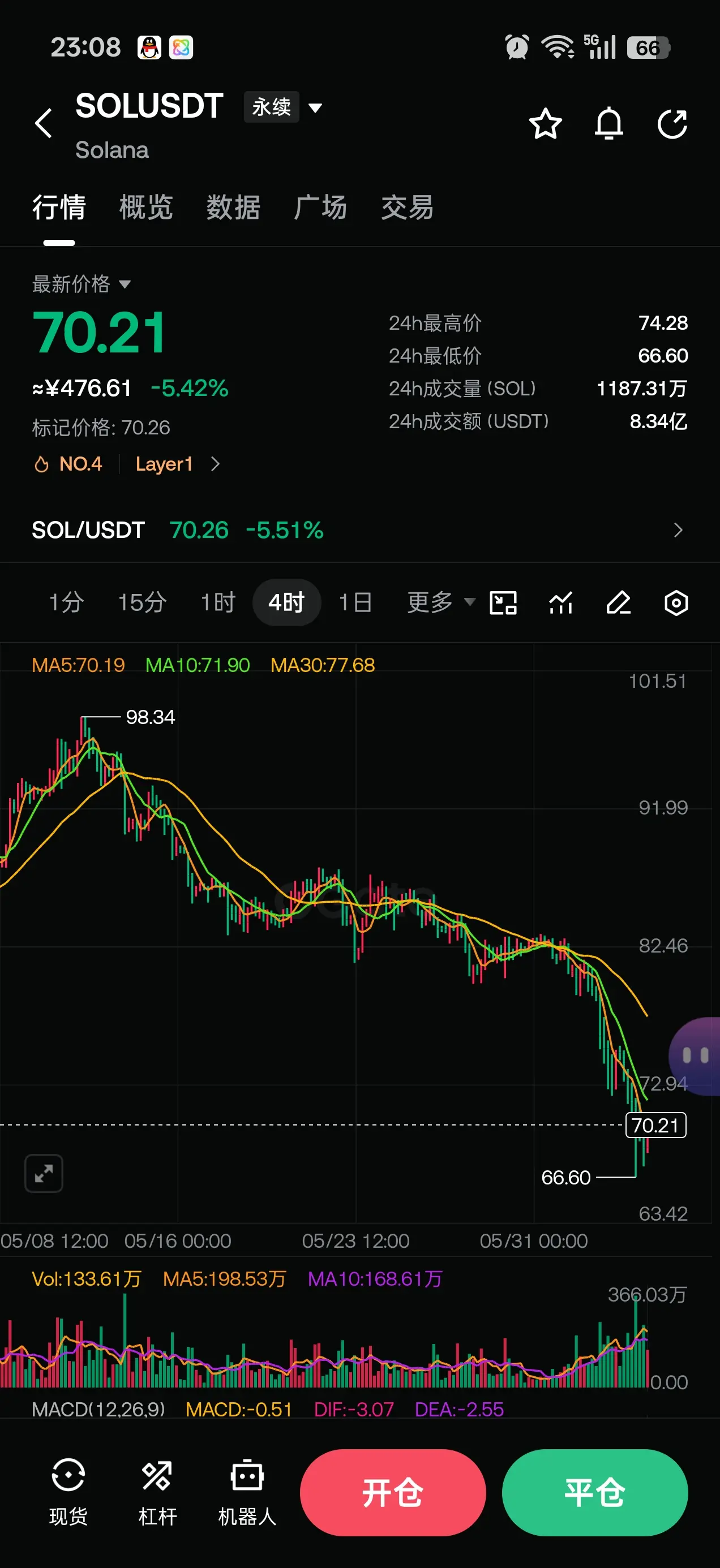Image resolution: width=720 pixels, height=1568 pixels.
Task: Tap the MA30:77.68 indicator label
Action: point(322,665)
